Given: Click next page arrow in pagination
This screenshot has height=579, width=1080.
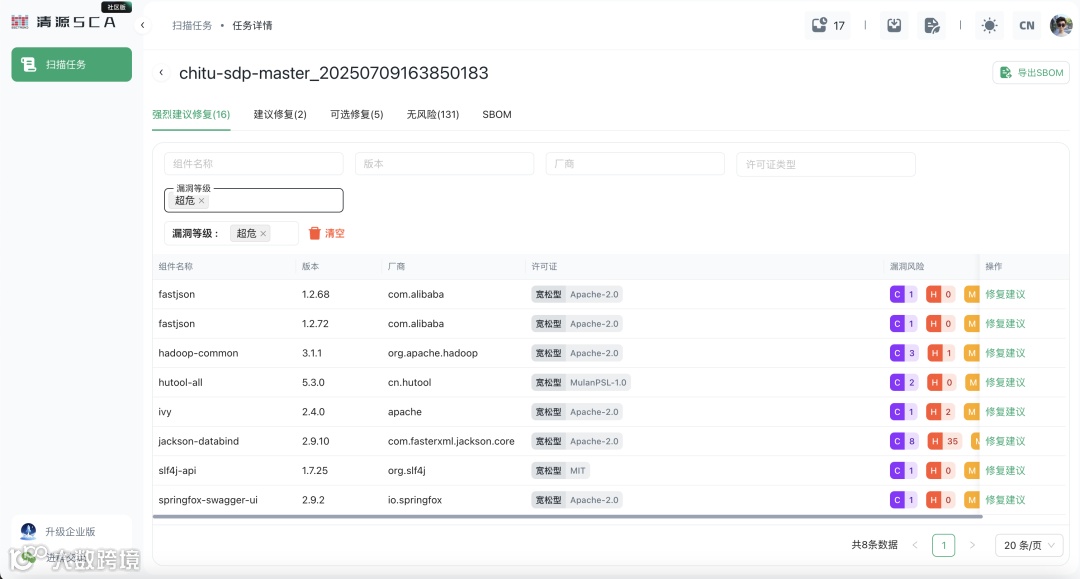Looking at the screenshot, I should coord(972,545).
